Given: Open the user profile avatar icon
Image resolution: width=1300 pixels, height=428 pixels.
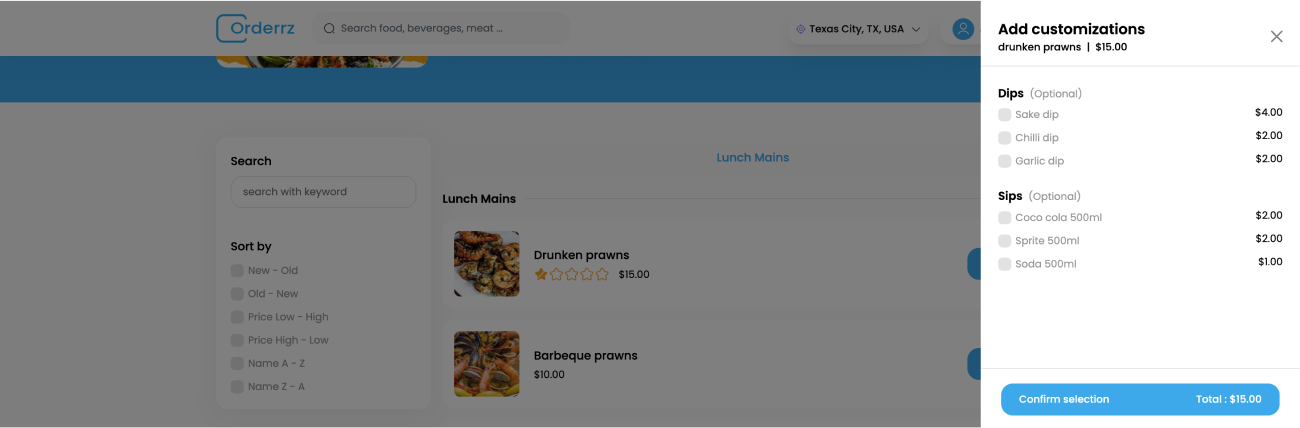Looking at the screenshot, I should (963, 29).
